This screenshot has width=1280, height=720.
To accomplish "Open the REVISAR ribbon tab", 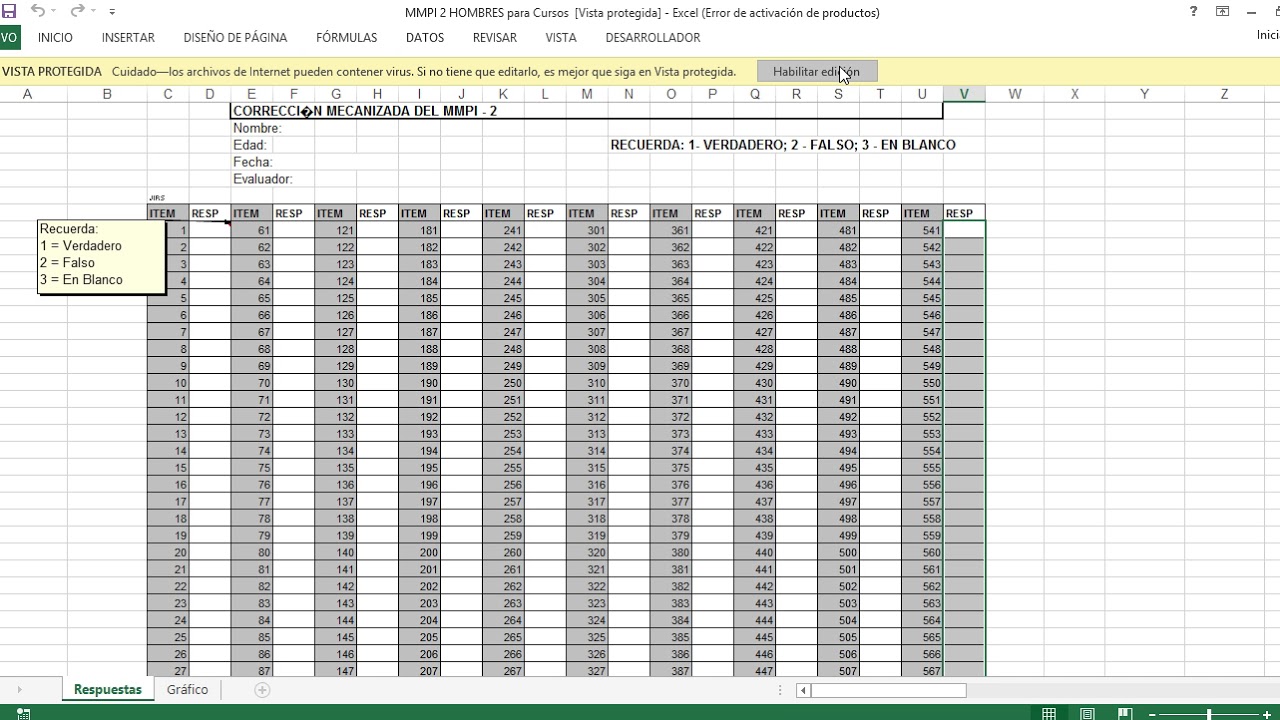I will 495,37.
